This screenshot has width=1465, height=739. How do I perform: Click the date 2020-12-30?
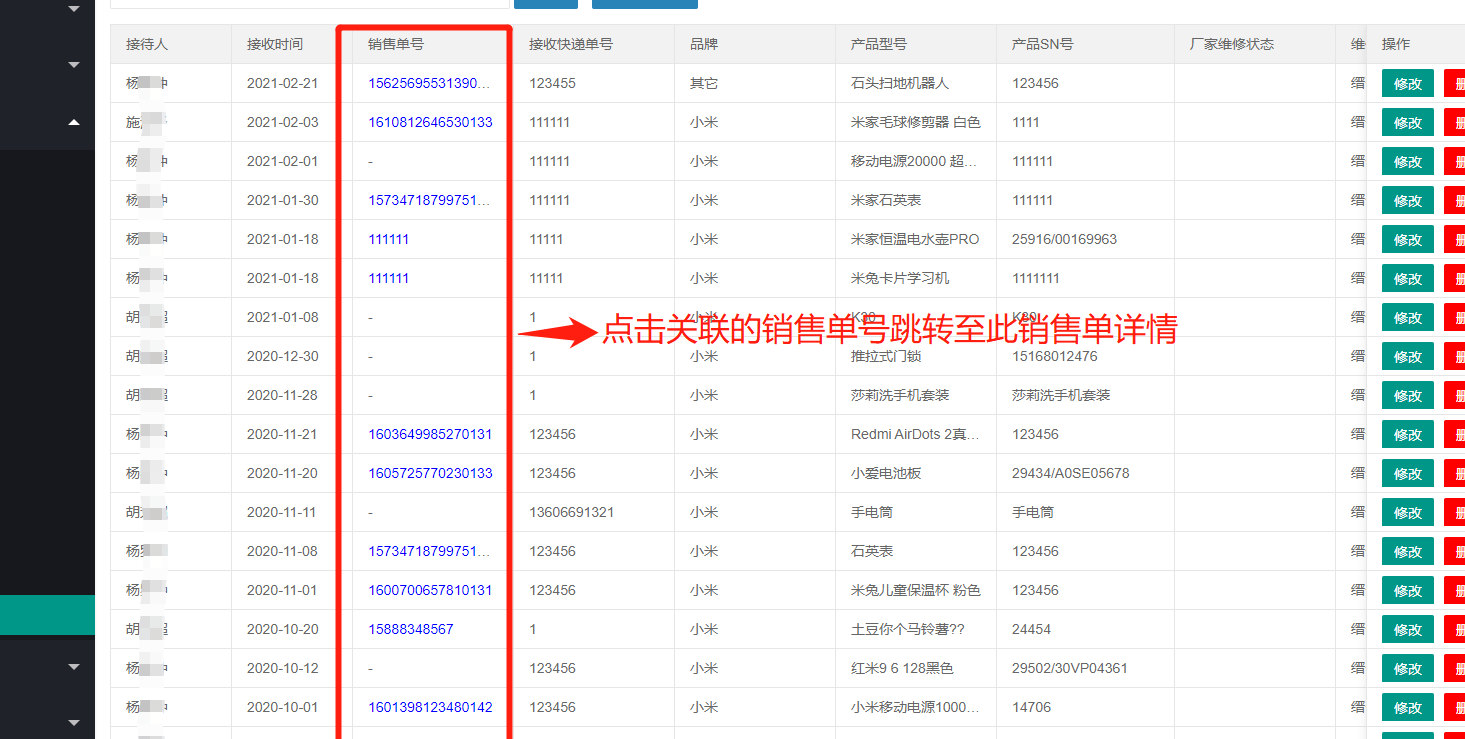pyautogui.click(x=282, y=356)
